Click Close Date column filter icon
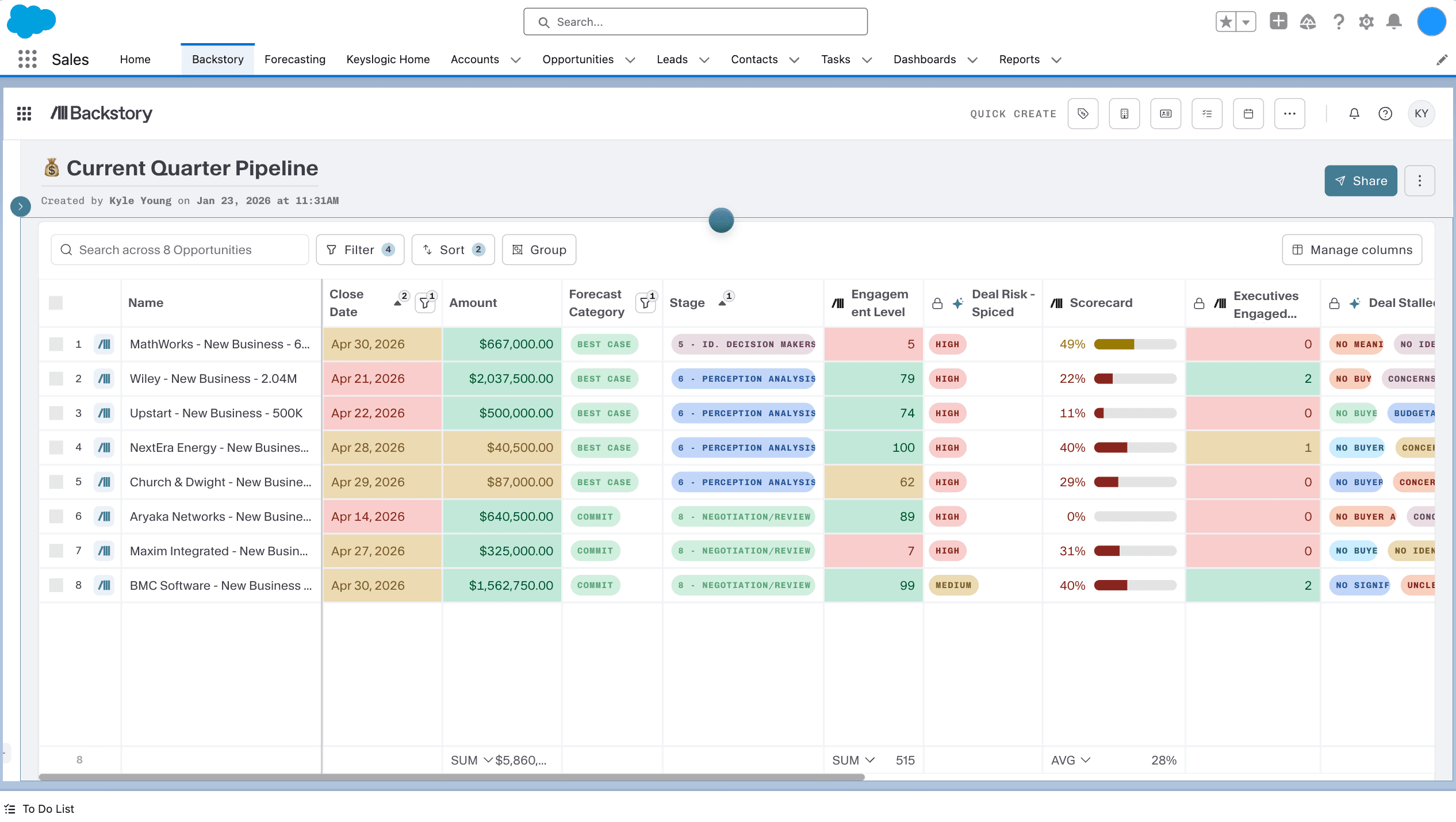The image size is (1456, 822). click(426, 302)
